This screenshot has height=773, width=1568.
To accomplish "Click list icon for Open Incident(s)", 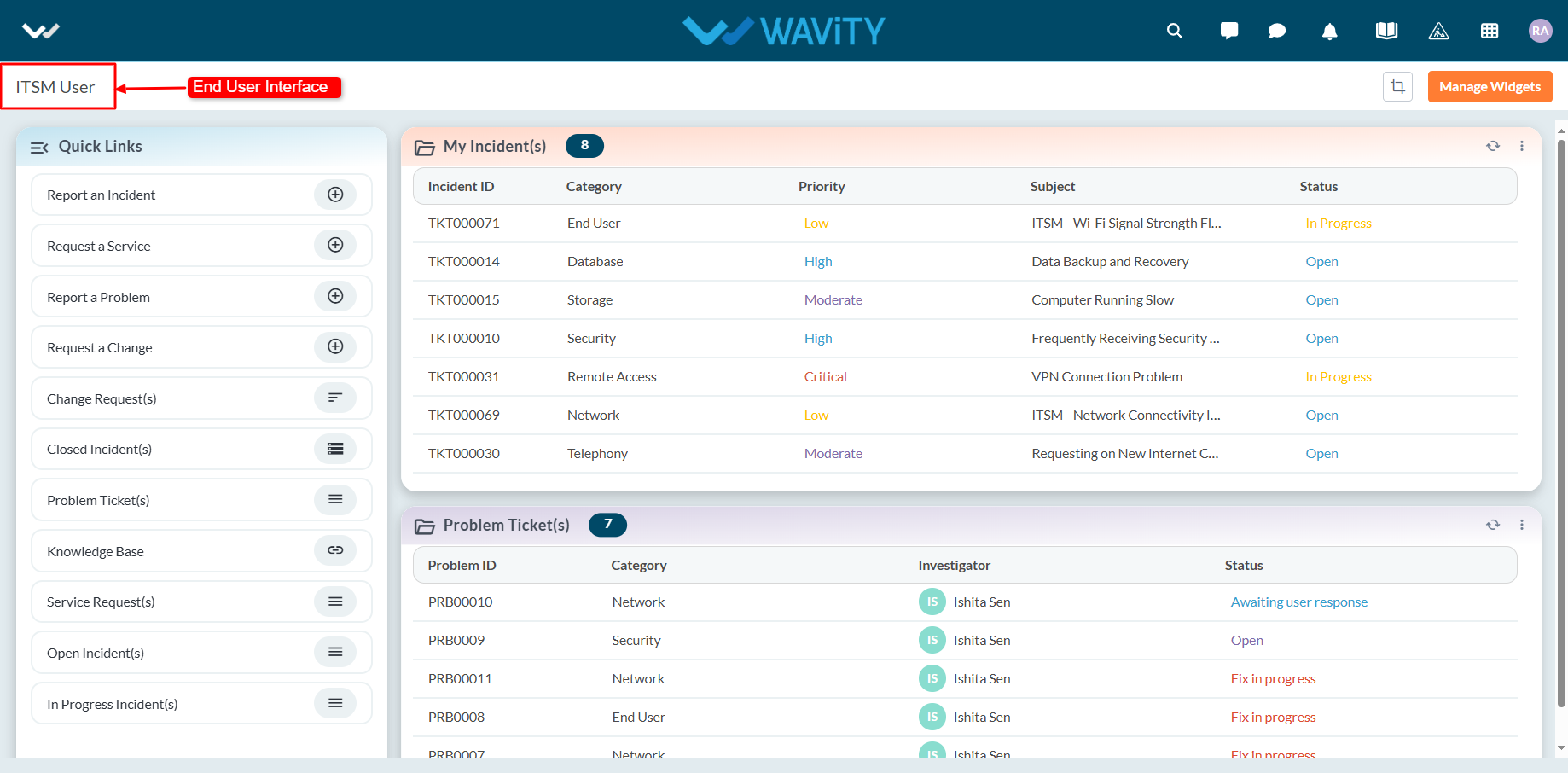I will 335,652.
